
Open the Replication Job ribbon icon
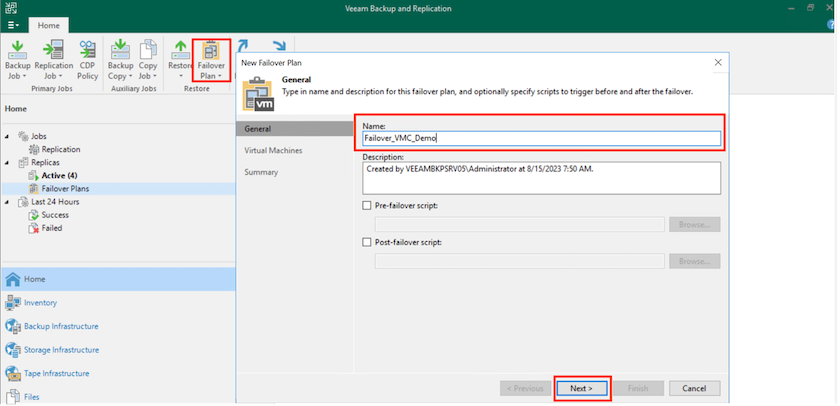[x=53, y=58]
